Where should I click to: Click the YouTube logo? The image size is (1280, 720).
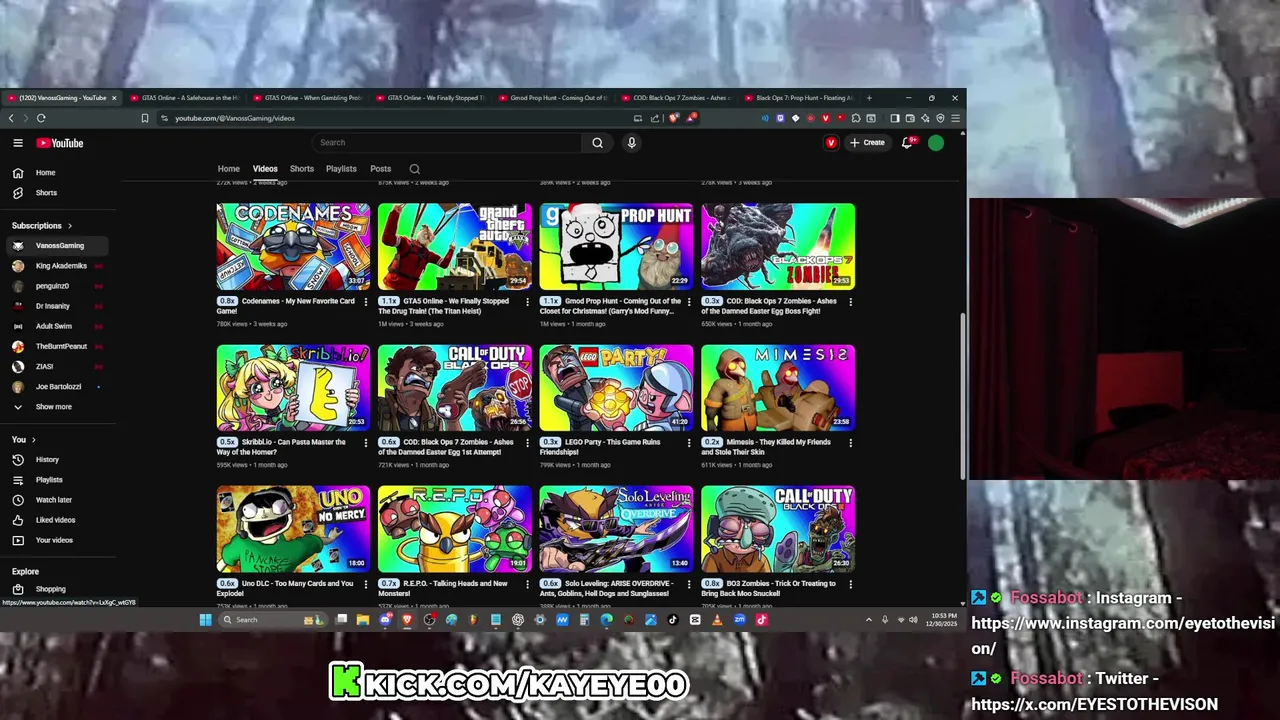pos(60,143)
